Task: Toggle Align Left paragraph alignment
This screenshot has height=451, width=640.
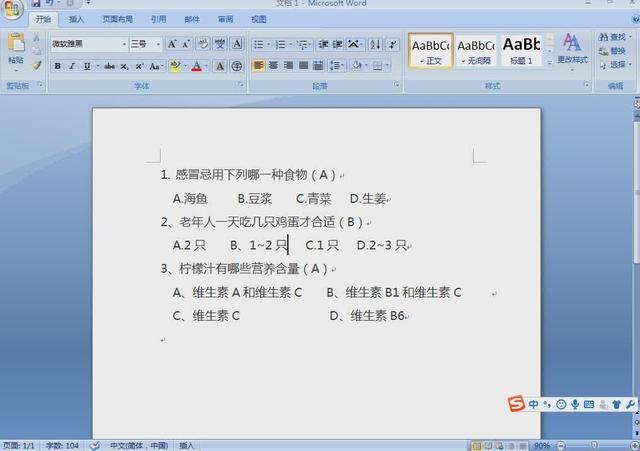Action: 258,65
